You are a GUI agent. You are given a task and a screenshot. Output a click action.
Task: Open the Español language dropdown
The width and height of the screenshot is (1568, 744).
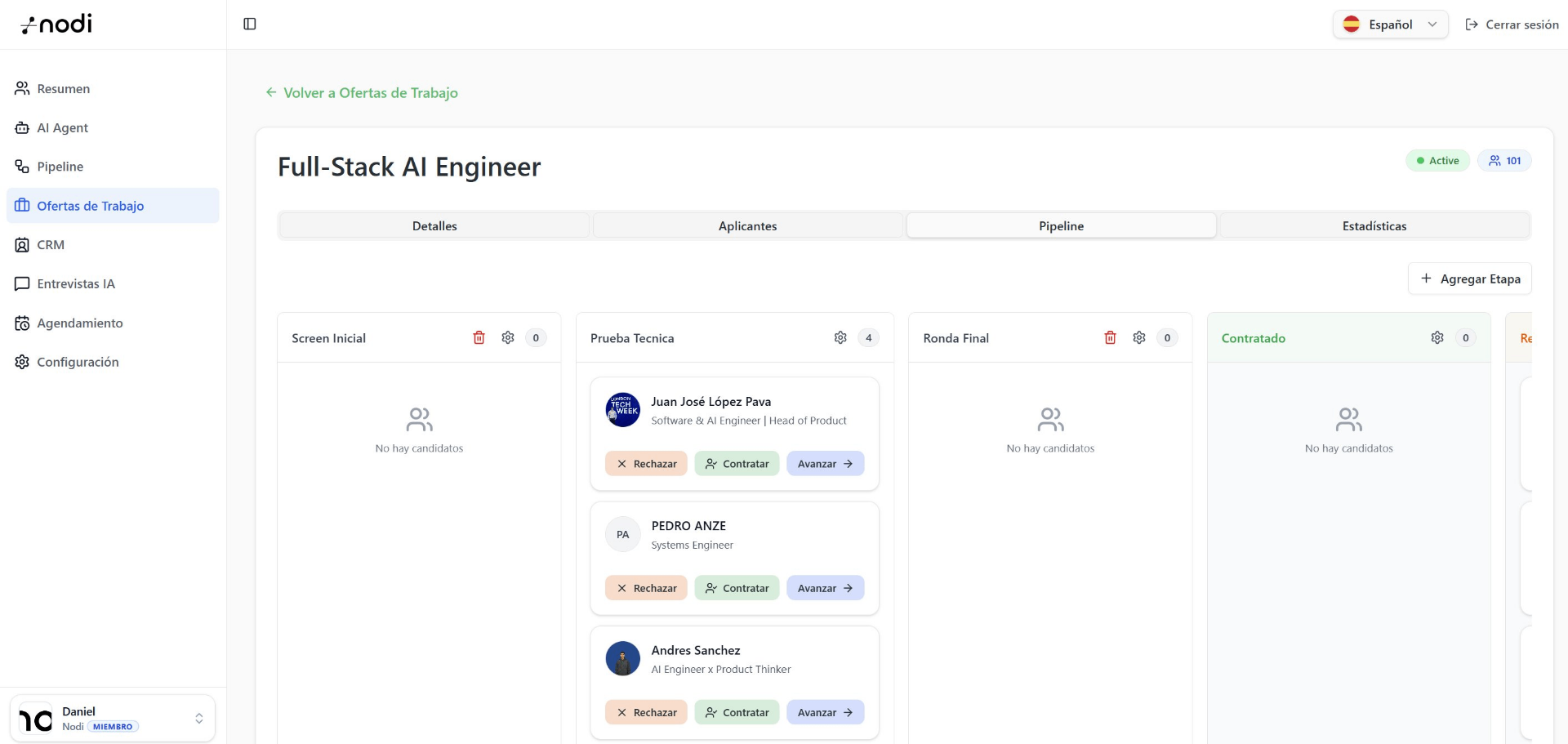pos(1390,25)
